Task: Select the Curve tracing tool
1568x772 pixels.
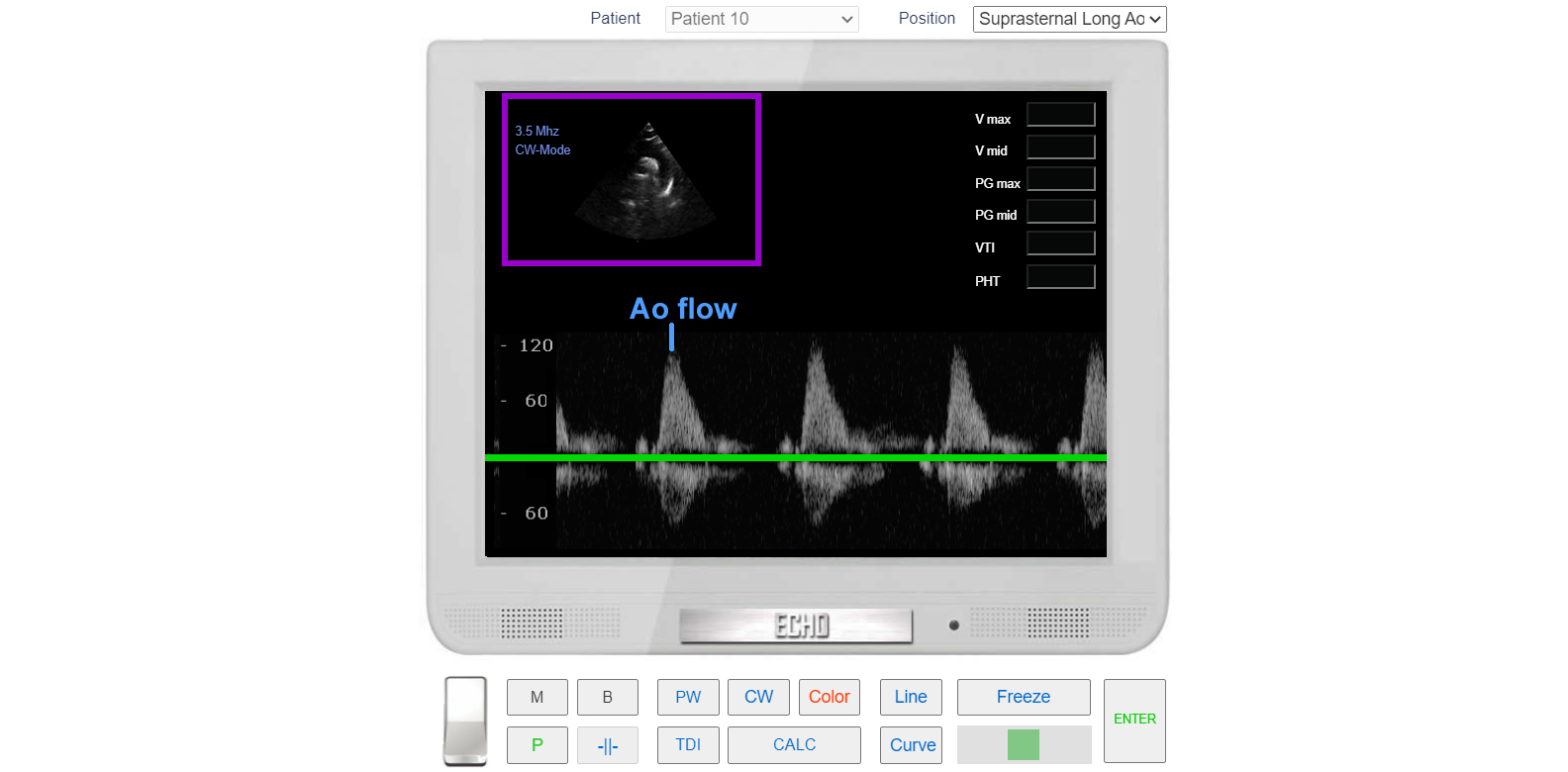Action: [x=912, y=745]
